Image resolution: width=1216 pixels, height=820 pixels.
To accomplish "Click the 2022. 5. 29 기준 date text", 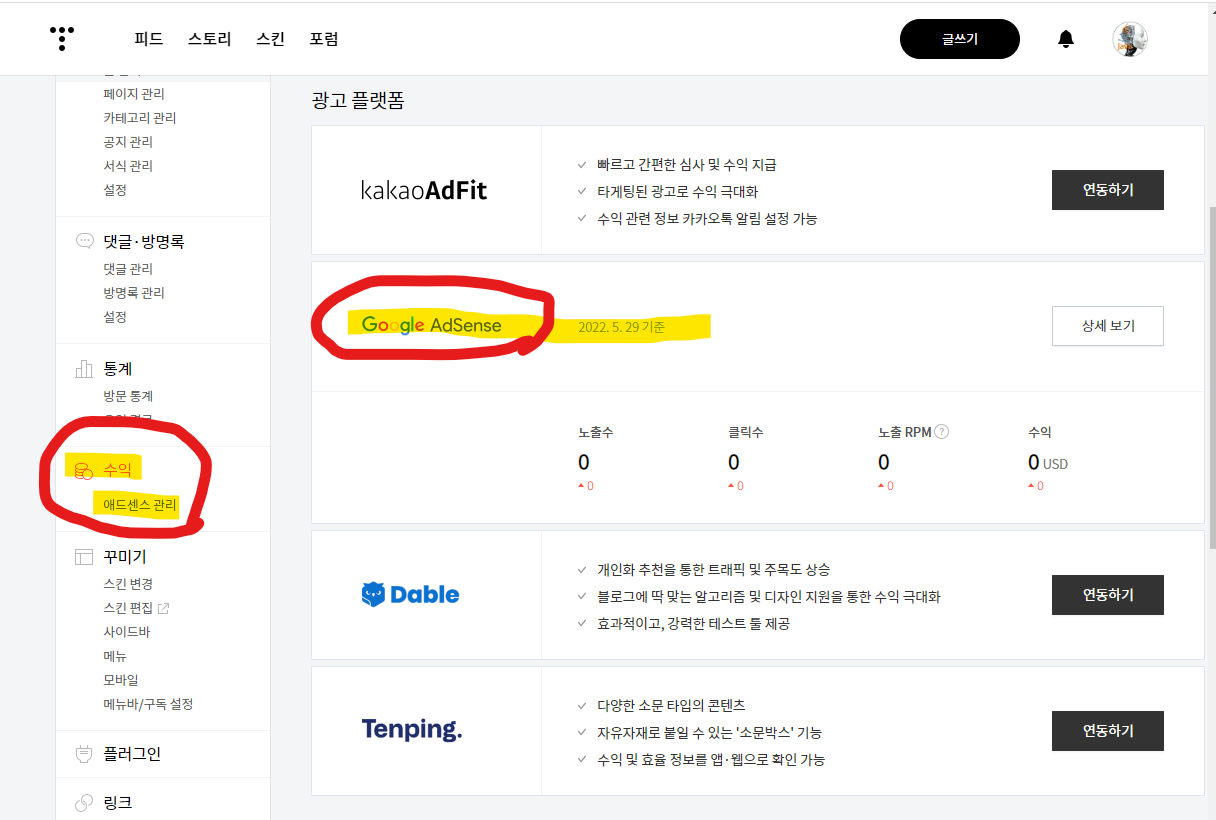I will tap(622, 327).
